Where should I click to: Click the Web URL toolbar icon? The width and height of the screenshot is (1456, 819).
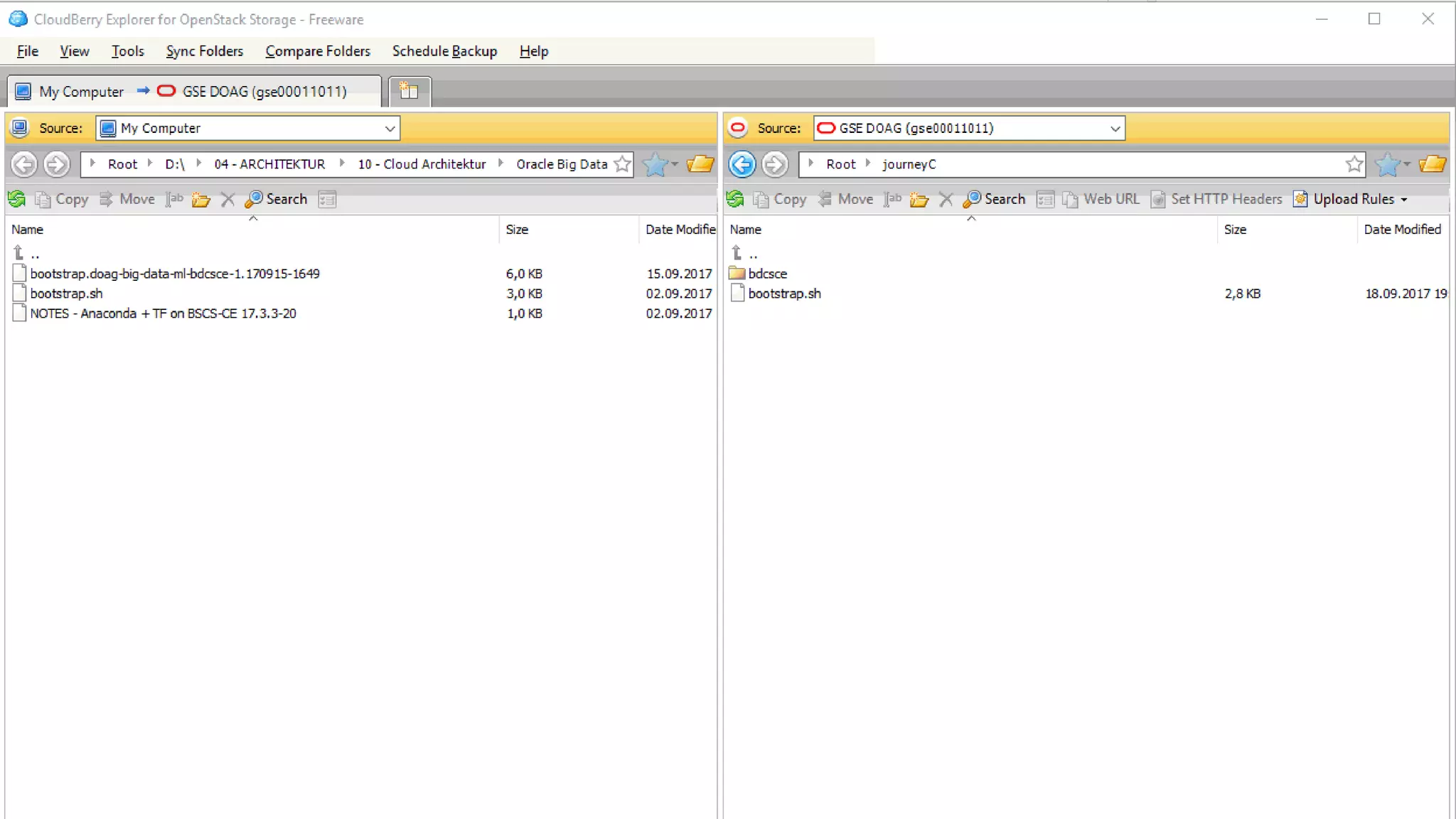pyautogui.click(x=1069, y=199)
